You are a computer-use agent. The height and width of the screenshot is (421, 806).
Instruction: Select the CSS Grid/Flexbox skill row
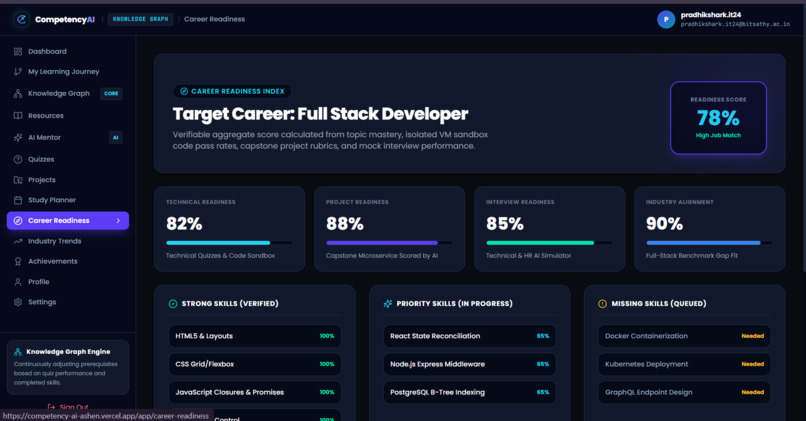pos(255,364)
